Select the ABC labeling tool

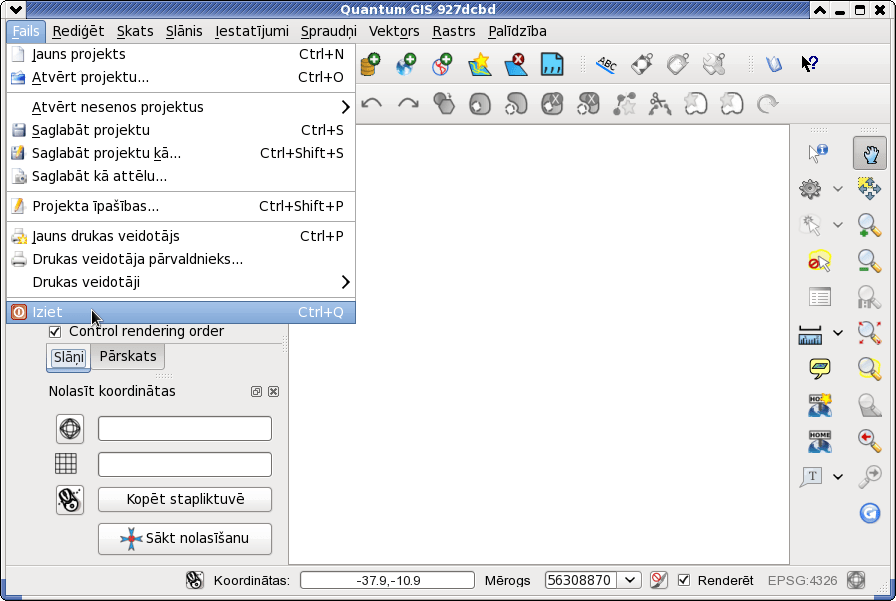point(606,64)
